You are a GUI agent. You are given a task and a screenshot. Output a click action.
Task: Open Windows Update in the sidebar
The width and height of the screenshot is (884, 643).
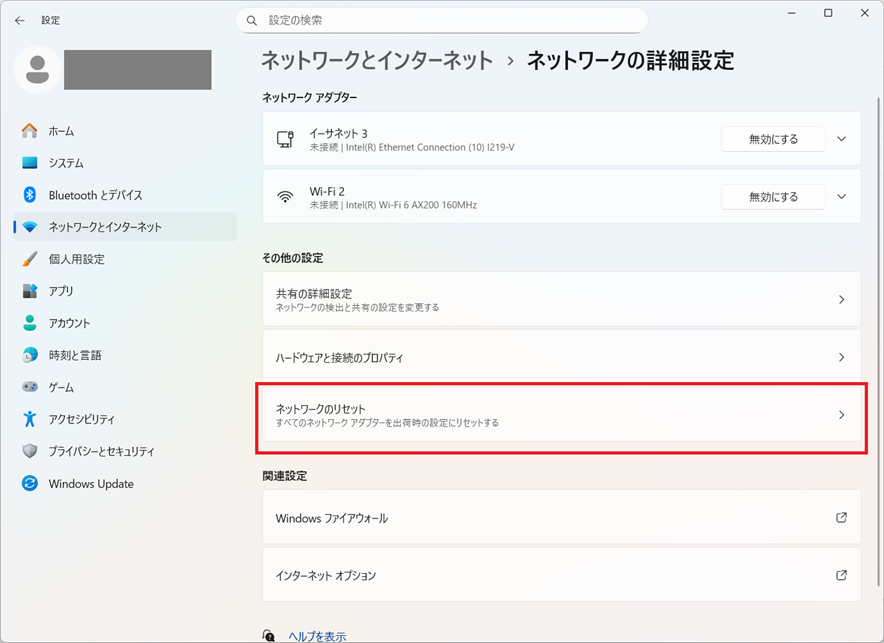point(90,484)
